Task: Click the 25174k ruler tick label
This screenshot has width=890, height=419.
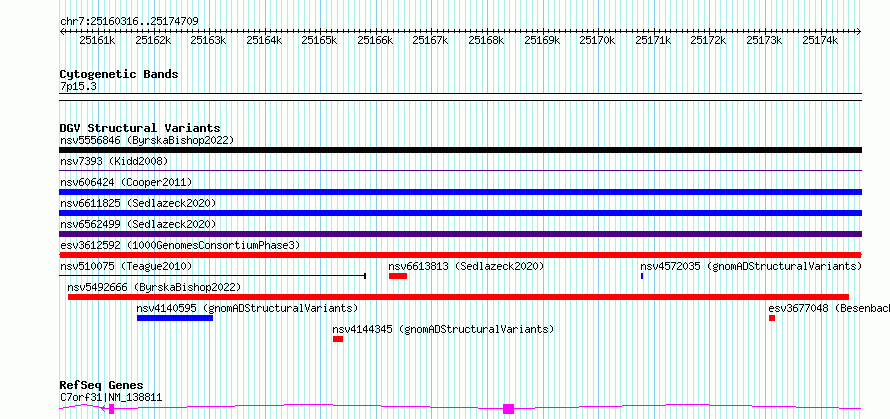Action: [x=820, y=41]
